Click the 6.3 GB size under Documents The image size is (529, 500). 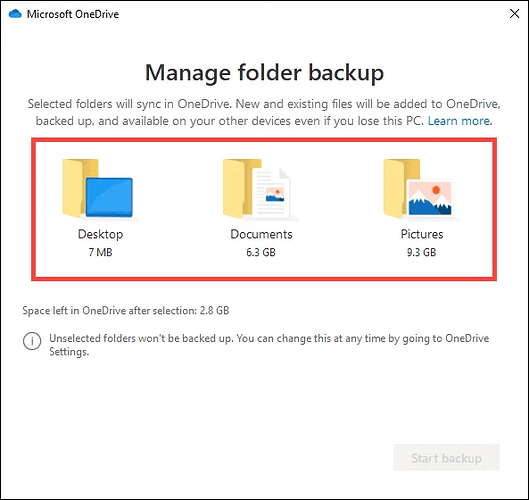[x=261, y=252]
